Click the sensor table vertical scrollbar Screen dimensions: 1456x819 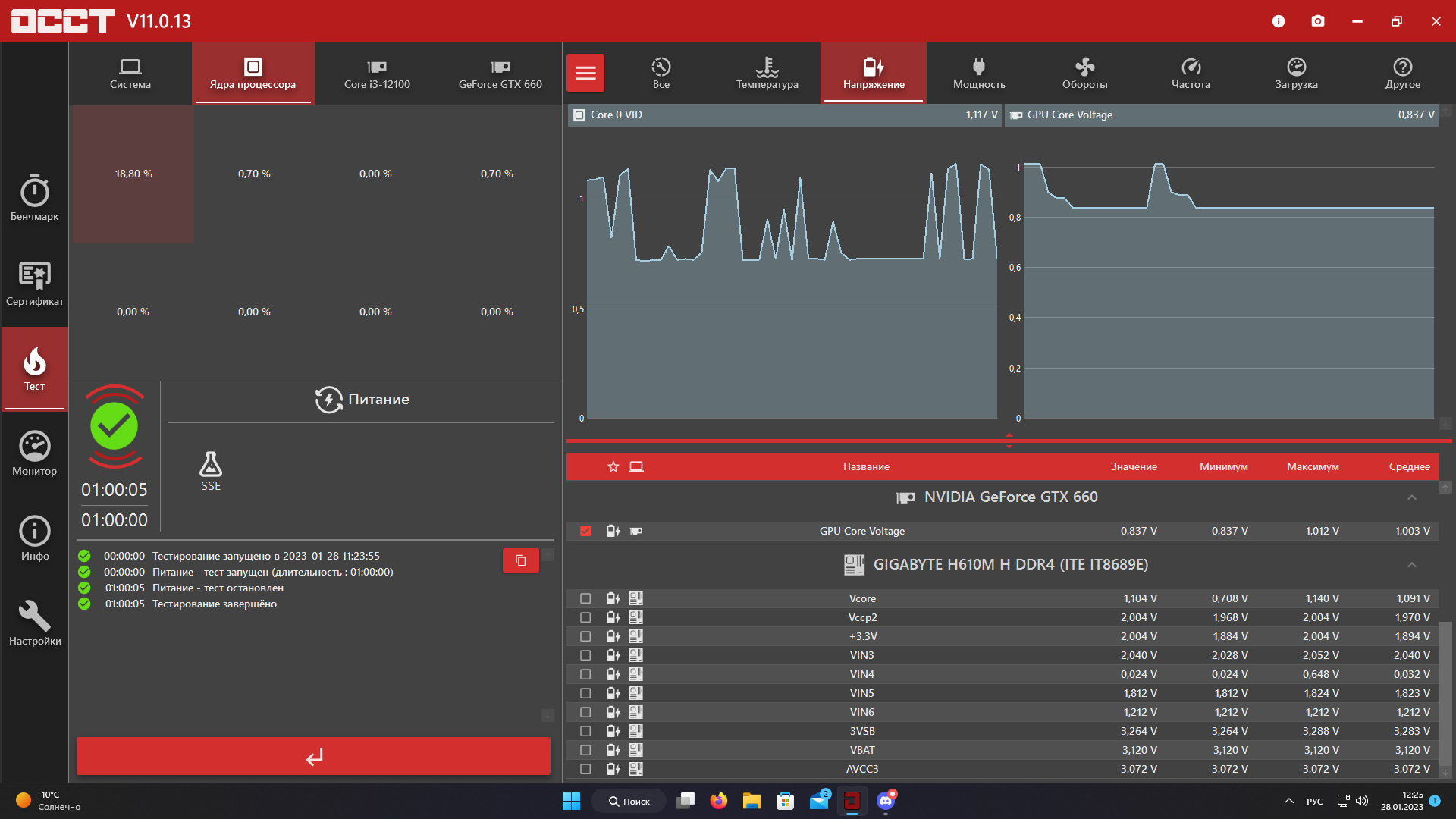(x=1446, y=694)
